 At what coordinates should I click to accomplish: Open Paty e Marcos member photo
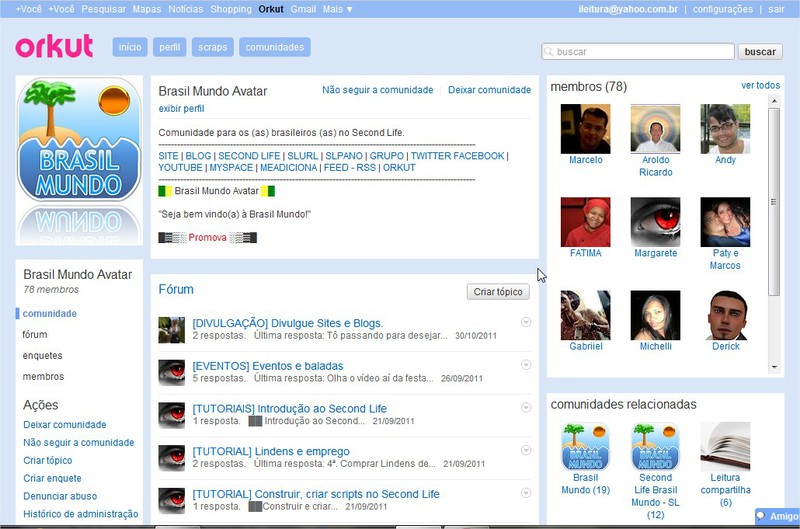[x=725, y=222]
